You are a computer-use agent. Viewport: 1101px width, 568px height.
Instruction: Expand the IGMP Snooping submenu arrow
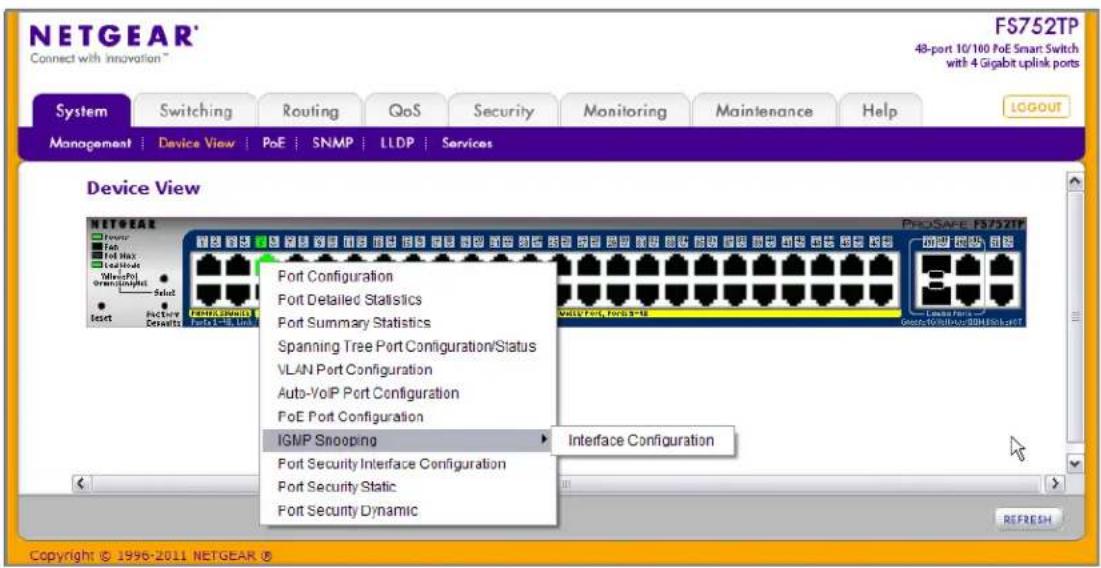pyautogui.click(x=543, y=440)
